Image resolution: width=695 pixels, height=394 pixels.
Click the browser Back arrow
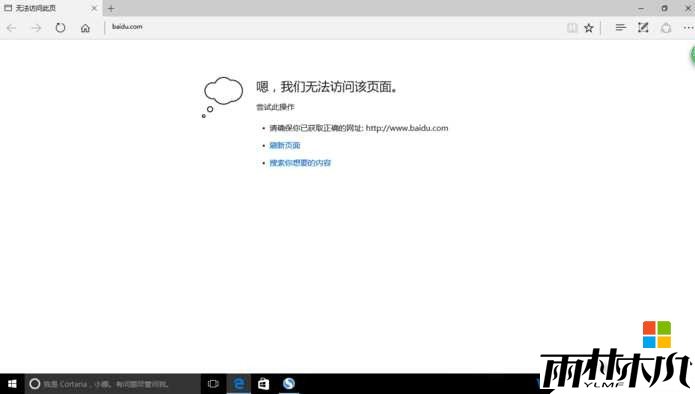(12, 28)
